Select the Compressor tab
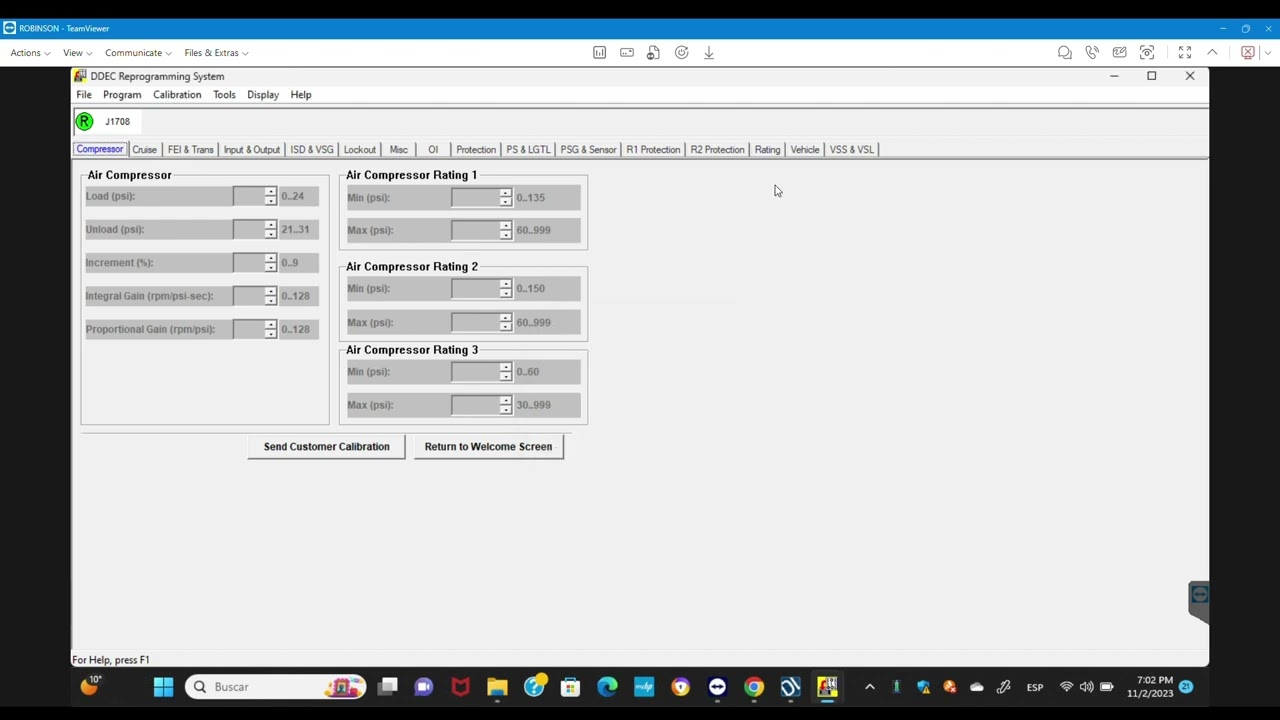This screenshot has width=1280, height=720. tap(100, 150)
